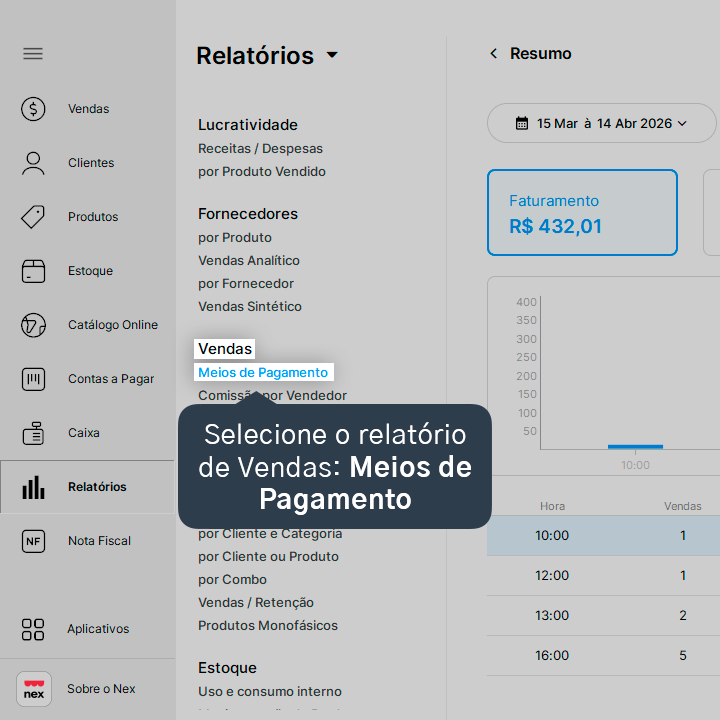Open Produtos Monofásicos report

click(268, 626)
